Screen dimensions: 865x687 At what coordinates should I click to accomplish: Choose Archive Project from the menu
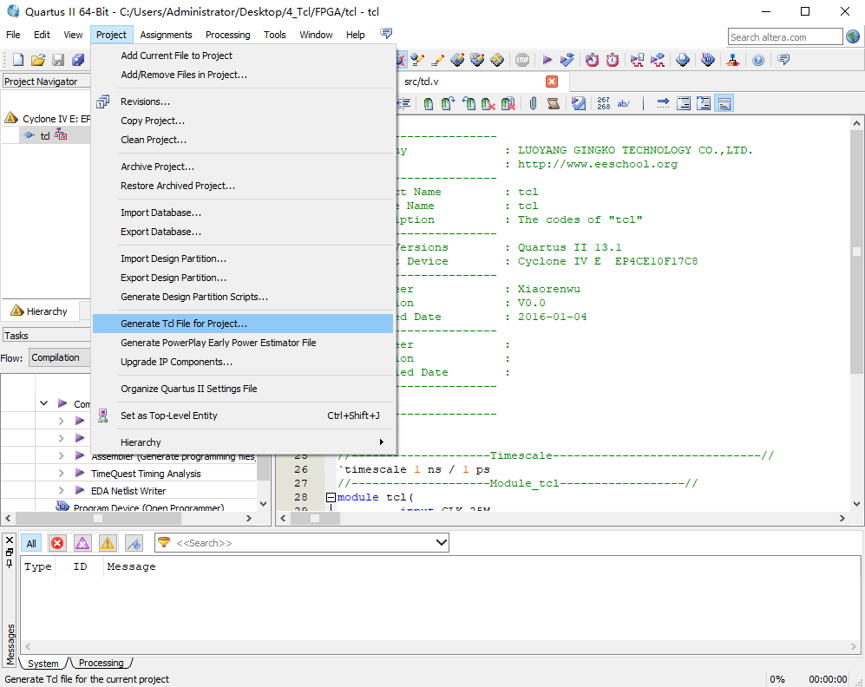(157, 167)
